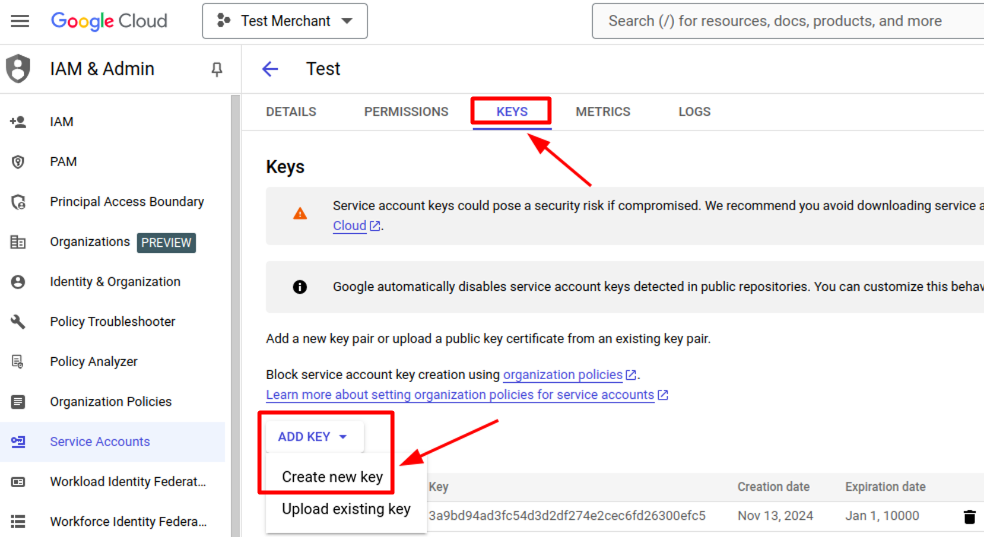This screenshot has width=984, height=537.
Task: Click the Keys section heading
Action: click(285, 167)
